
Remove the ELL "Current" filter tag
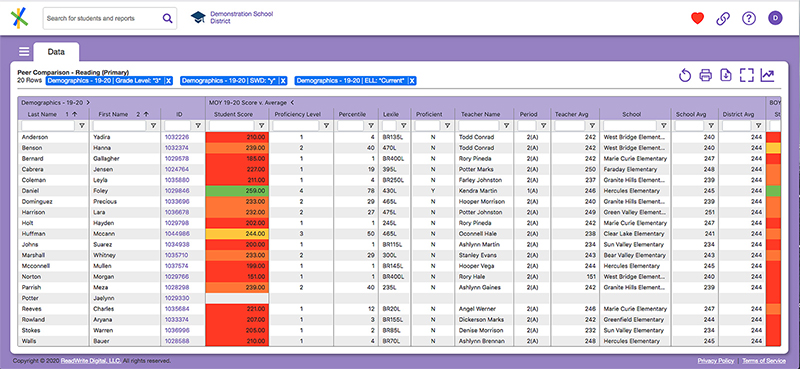click(x=412, y=81)
